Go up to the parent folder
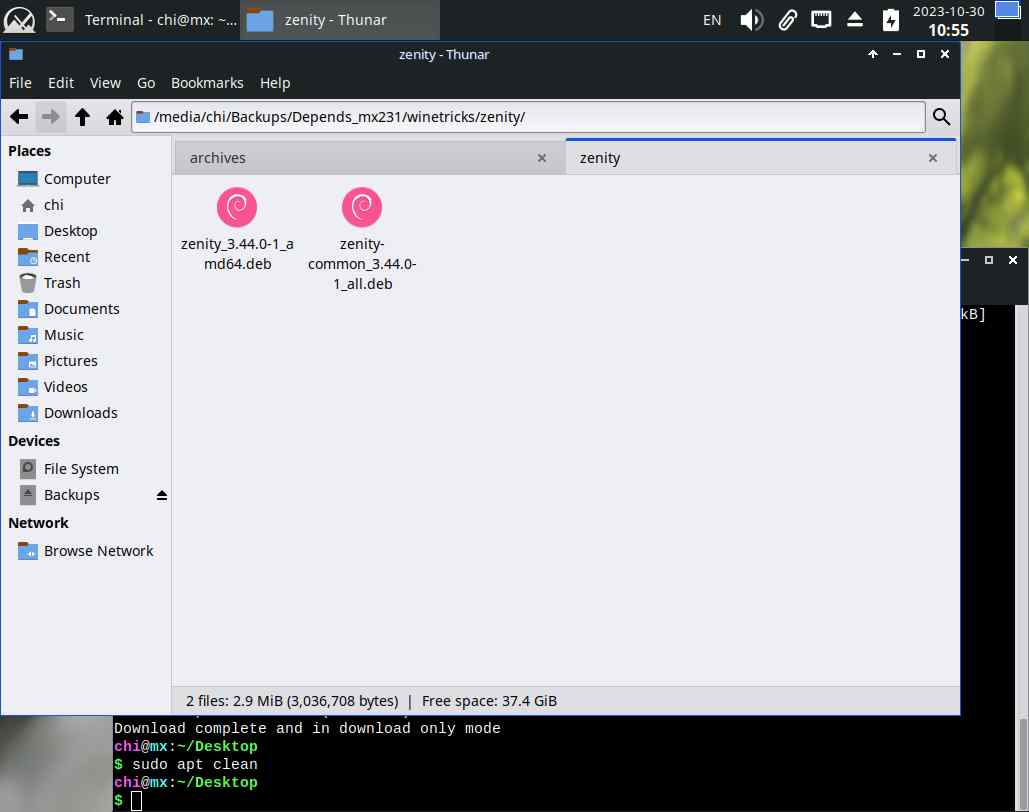The image size is (1029, 812). pyautogui.click(x=83, y=117)
